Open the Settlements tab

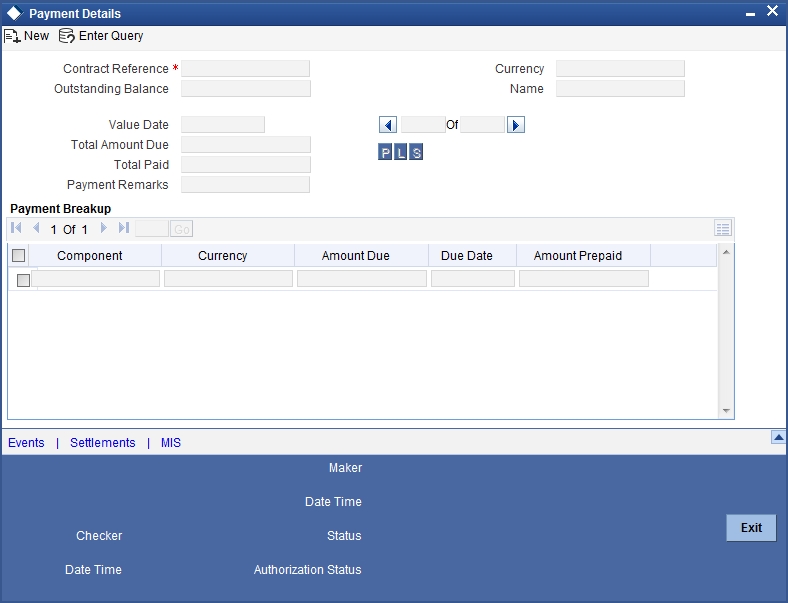pos(103,443)
